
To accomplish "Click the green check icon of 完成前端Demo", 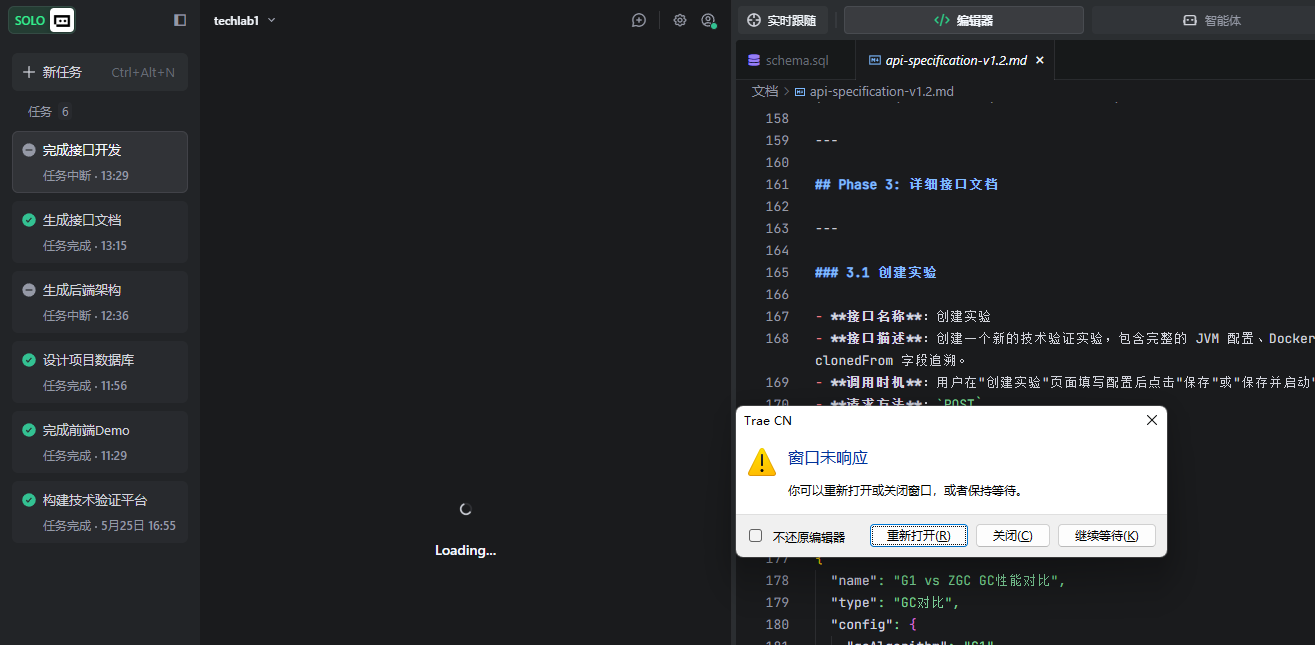I will click(29, 430).
